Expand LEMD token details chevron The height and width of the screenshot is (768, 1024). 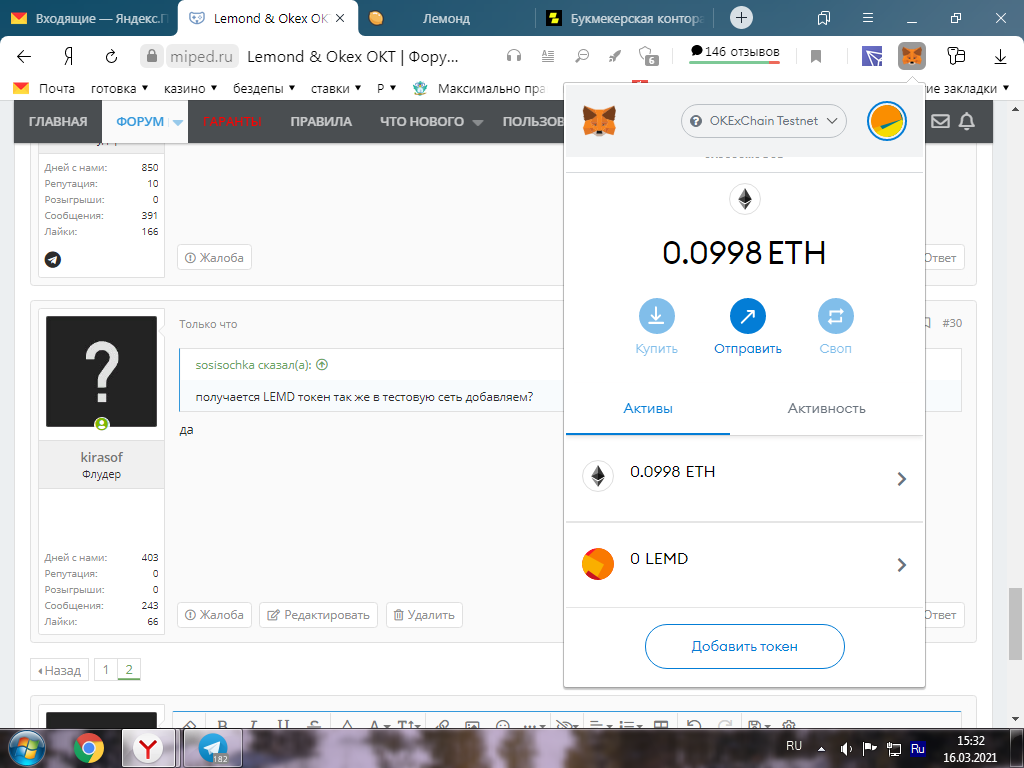[x=902, y=565]
